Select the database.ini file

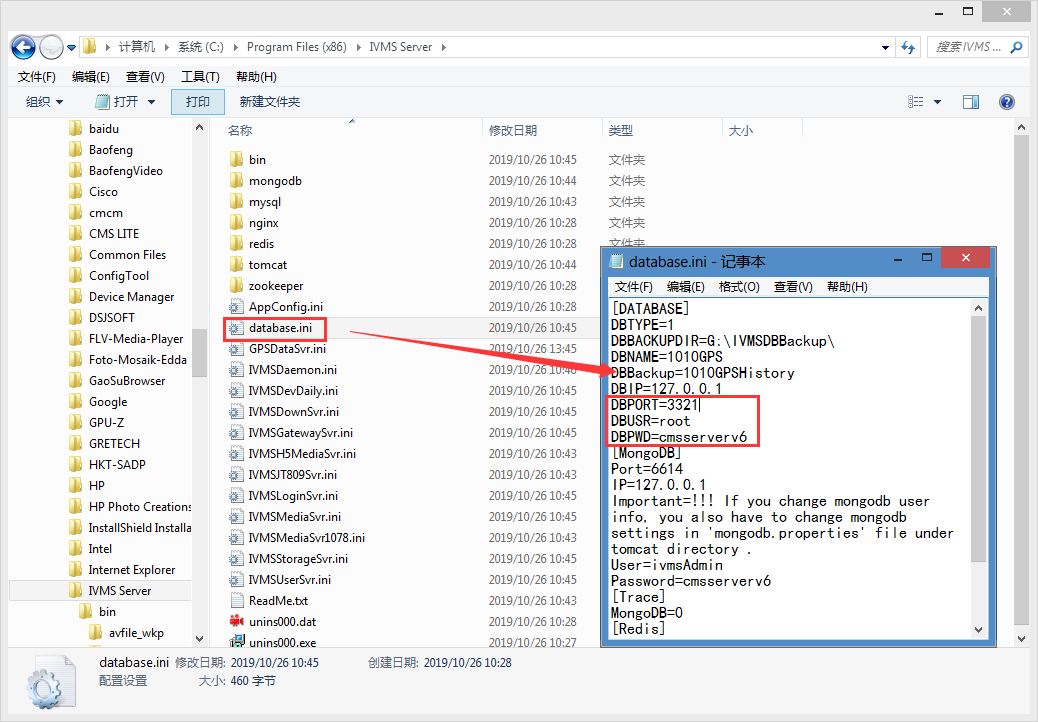coord(280,328)
